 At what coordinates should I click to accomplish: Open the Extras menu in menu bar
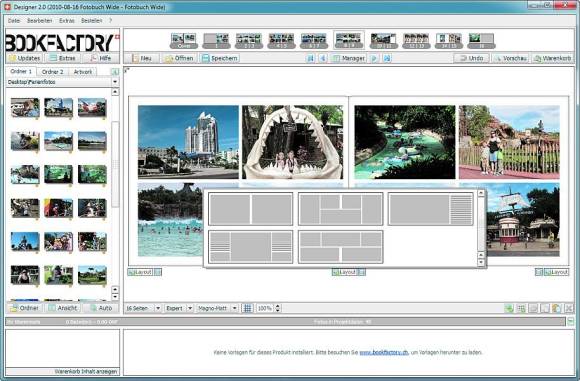pos(67,21)
